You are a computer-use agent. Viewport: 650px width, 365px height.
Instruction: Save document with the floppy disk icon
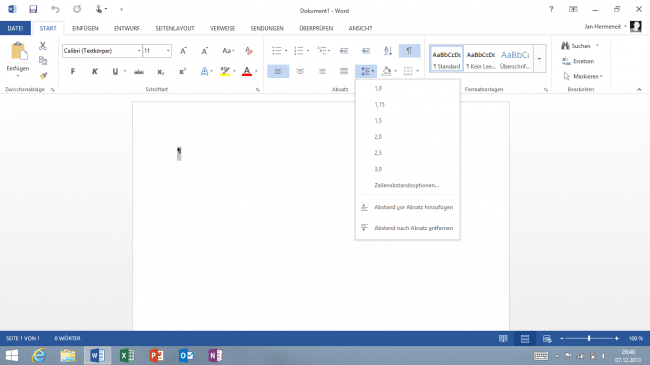pyautogui.click(x=33, y=9)
